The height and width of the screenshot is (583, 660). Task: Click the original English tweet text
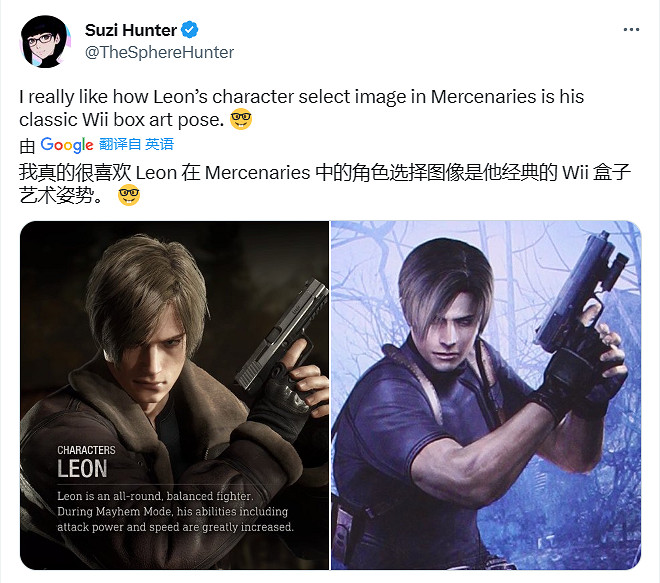301,108
